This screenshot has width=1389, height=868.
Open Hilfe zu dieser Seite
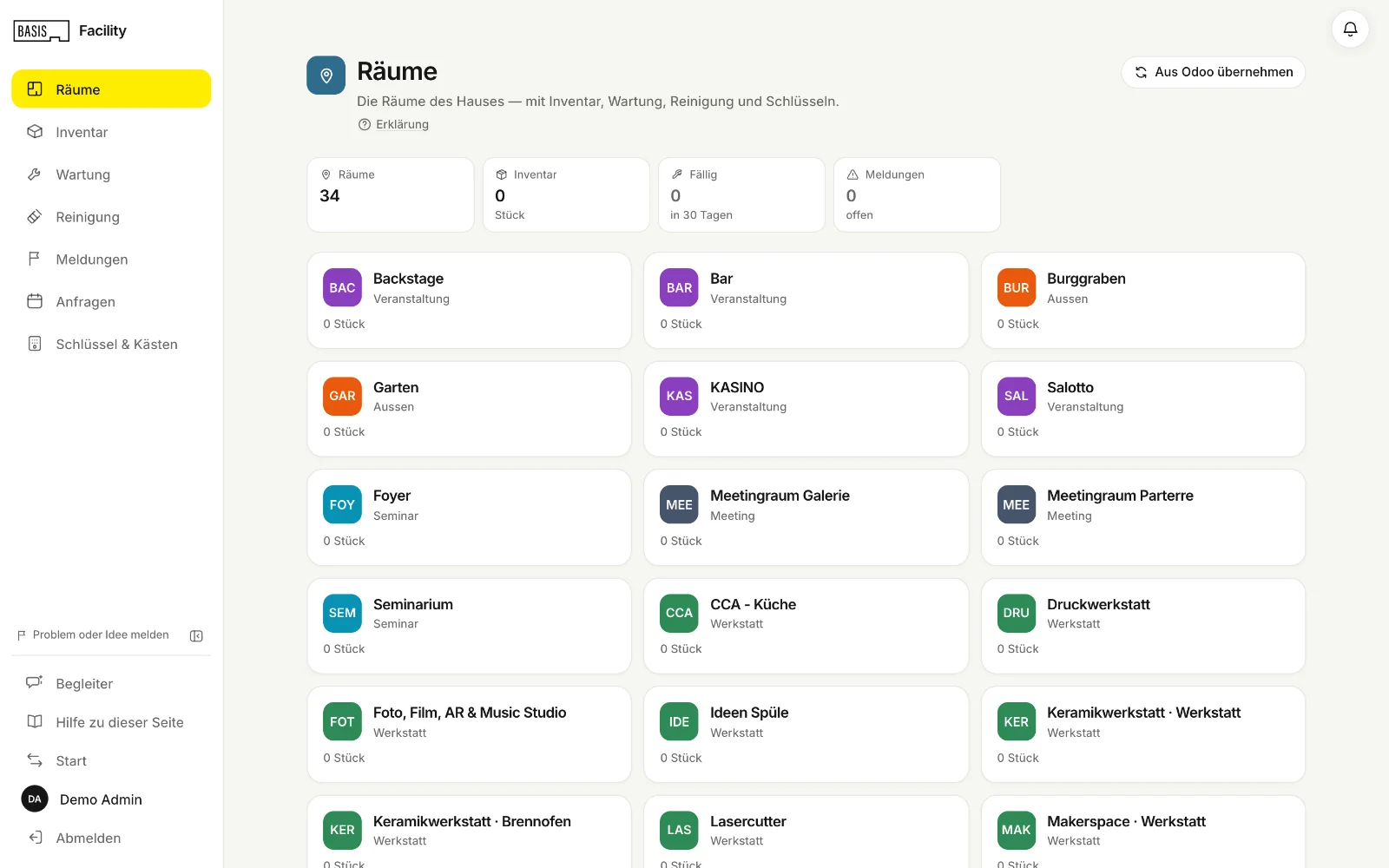(x=111, y=722)
